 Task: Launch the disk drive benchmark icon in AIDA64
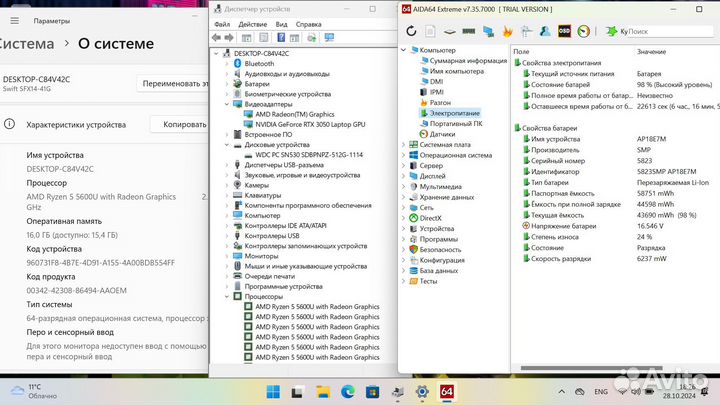(x=450, y=31)
